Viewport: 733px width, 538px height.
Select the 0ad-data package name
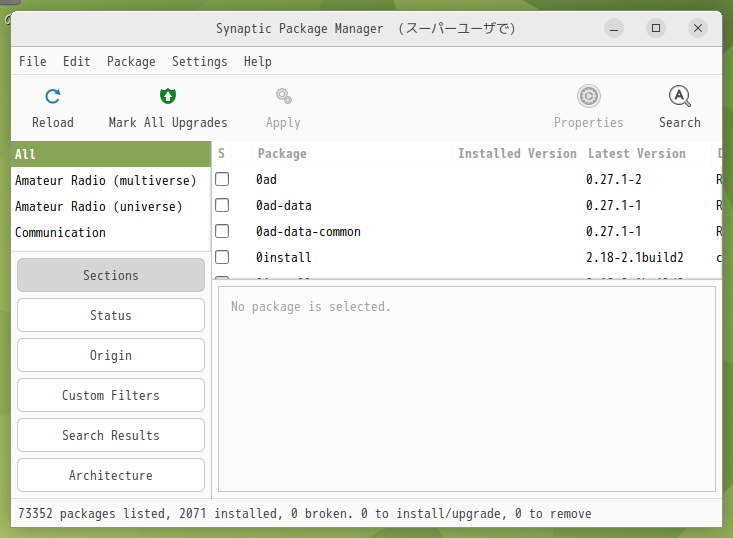[283, 206]
